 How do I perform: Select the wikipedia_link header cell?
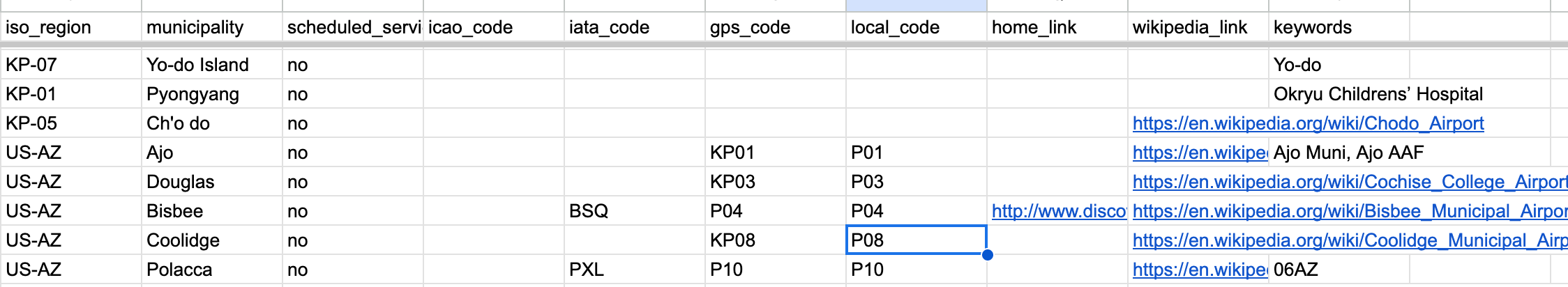point(1197,28)
